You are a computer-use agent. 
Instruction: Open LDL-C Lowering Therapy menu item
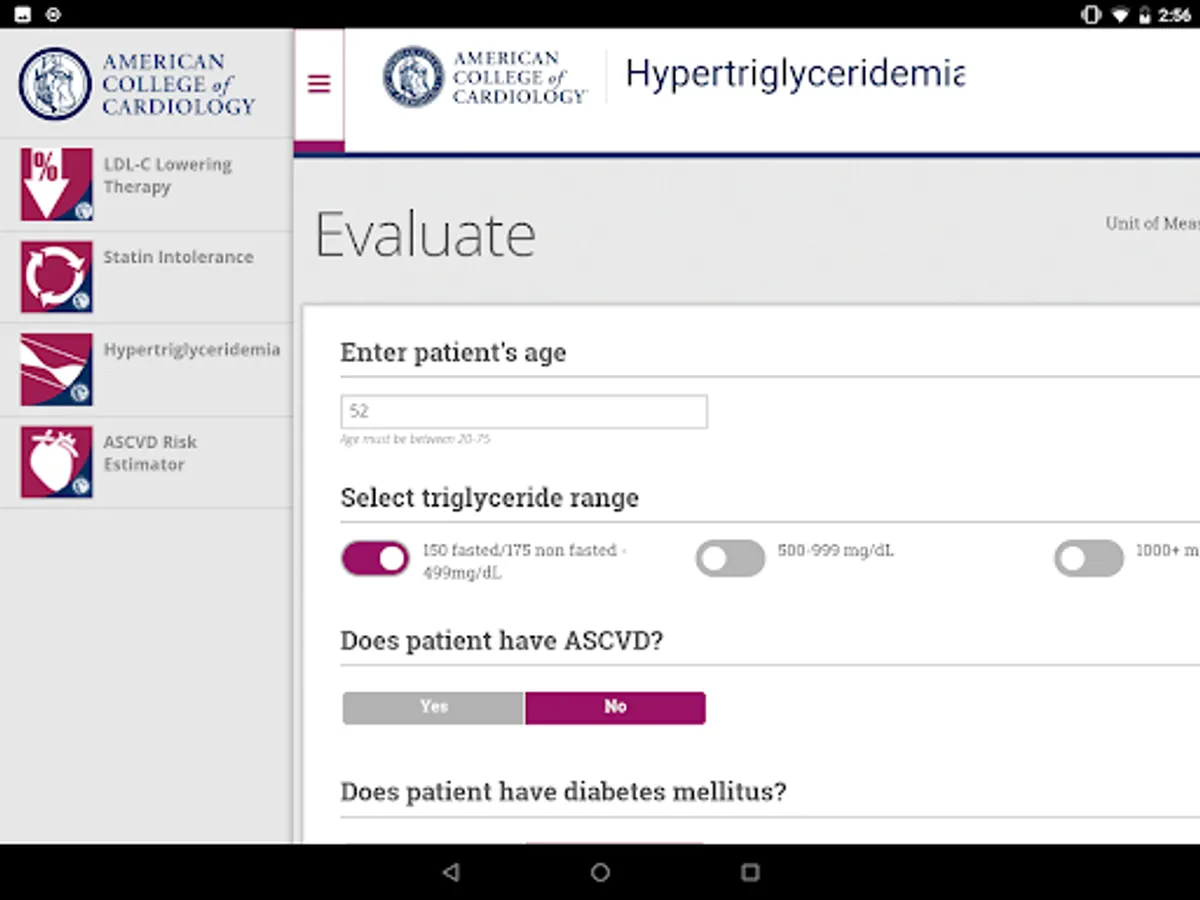146,185
